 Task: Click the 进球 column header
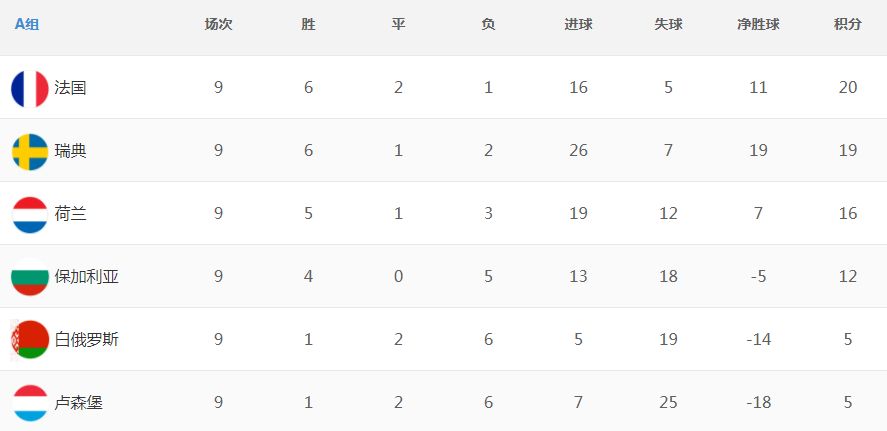pos(578,24)
